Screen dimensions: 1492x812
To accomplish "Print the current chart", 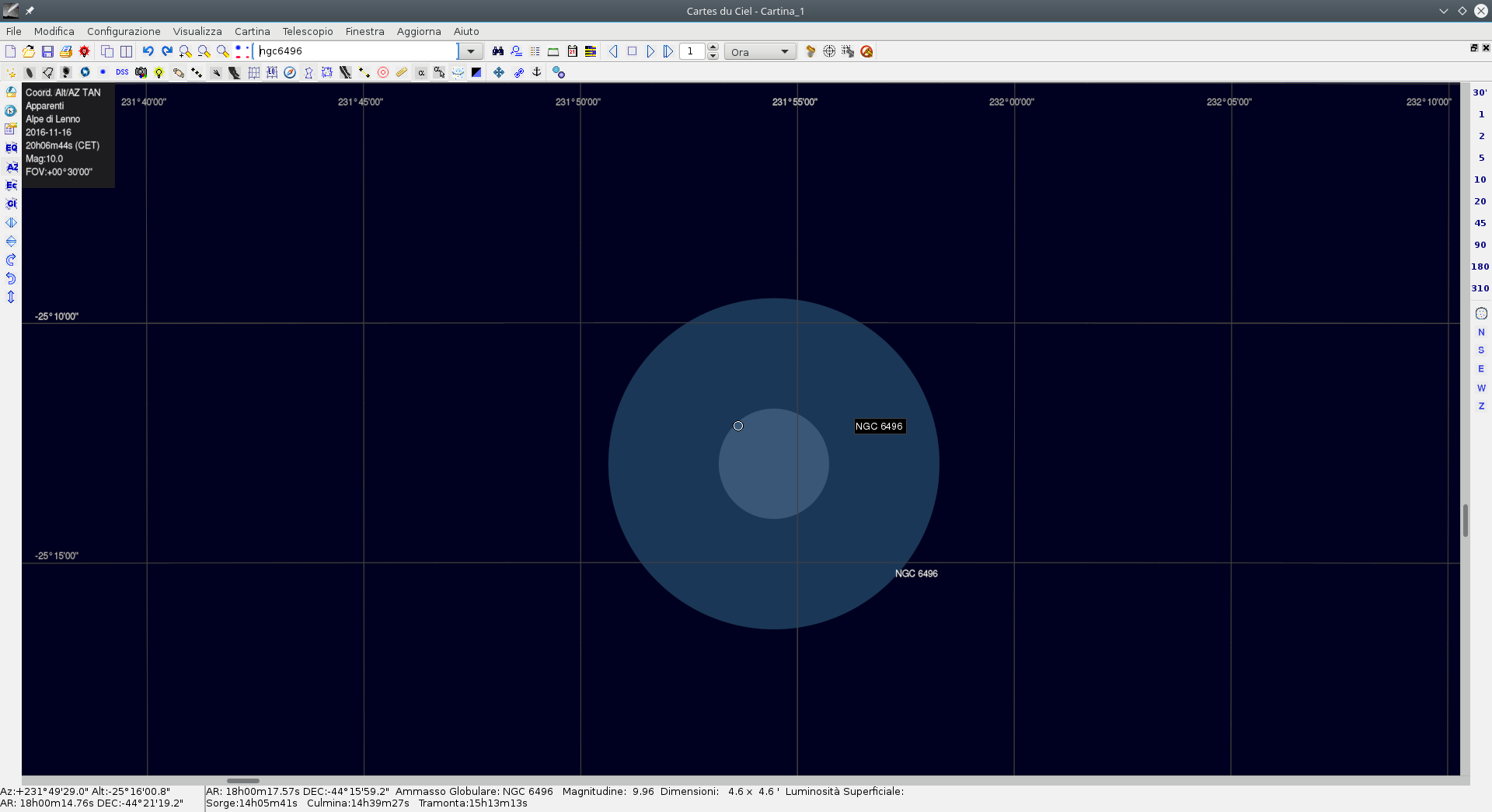I will [66, 51].
